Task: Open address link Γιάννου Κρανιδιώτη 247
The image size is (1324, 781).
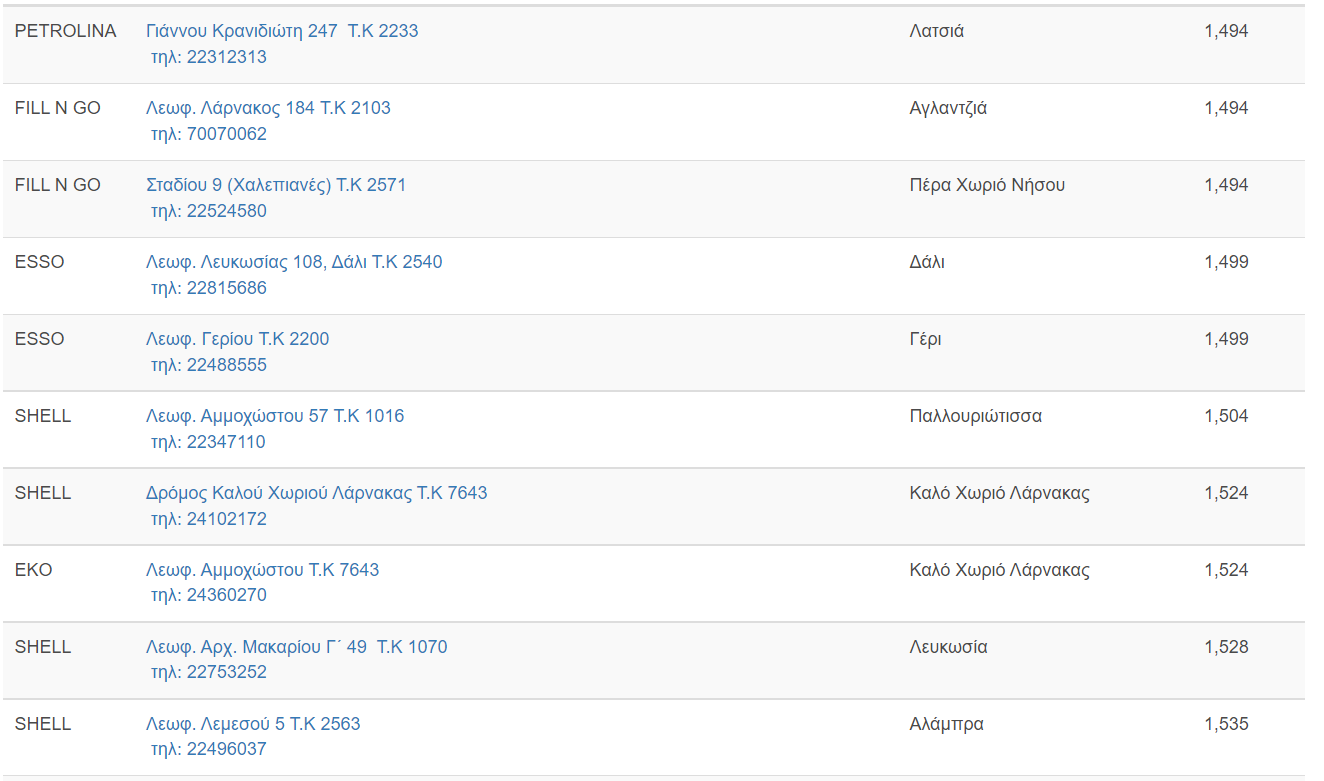Action: pyautogui.click(x=282, y=31)
